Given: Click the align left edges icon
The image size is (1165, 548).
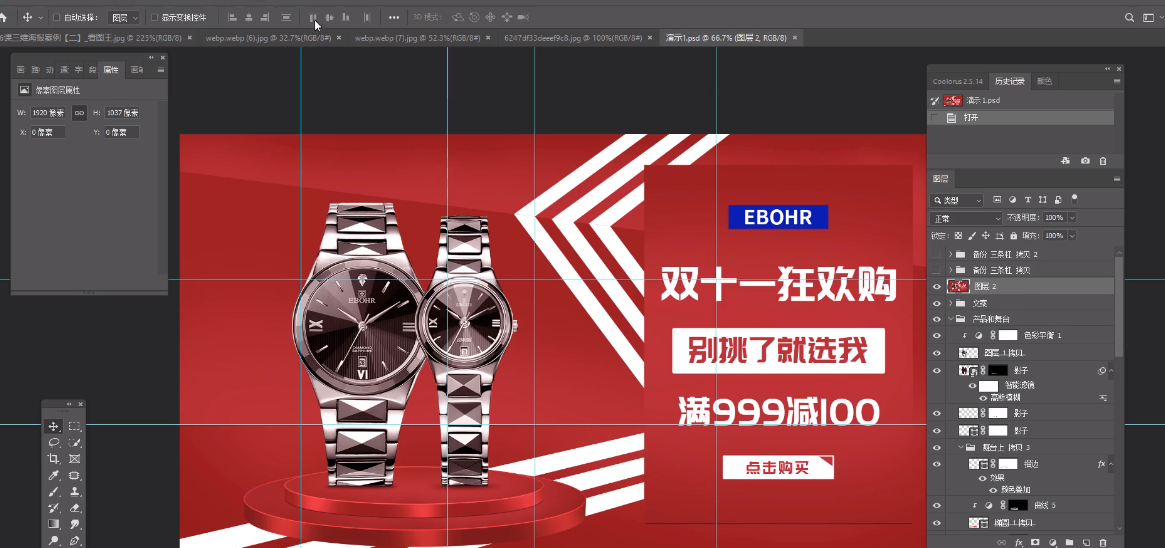Looking at the screenshot, I should tap(233, 17).
